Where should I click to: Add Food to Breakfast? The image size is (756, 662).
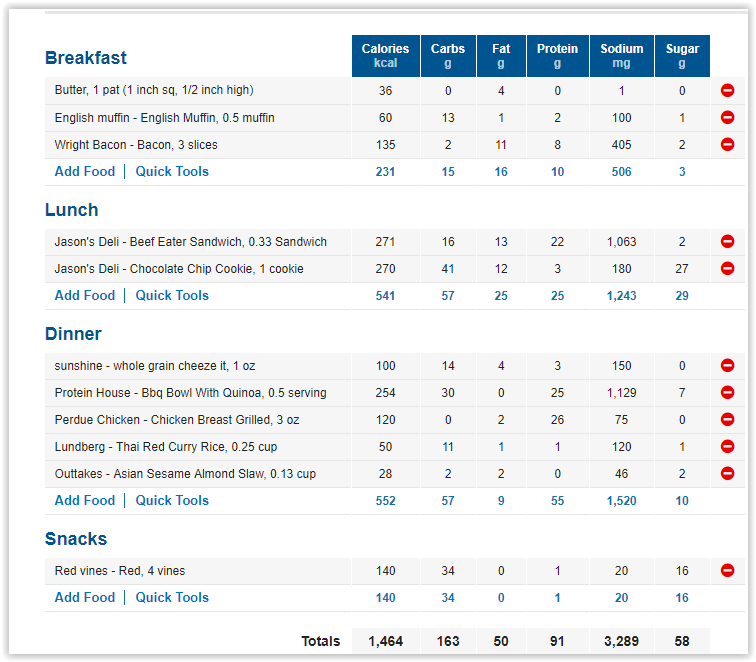click(85, 171)
